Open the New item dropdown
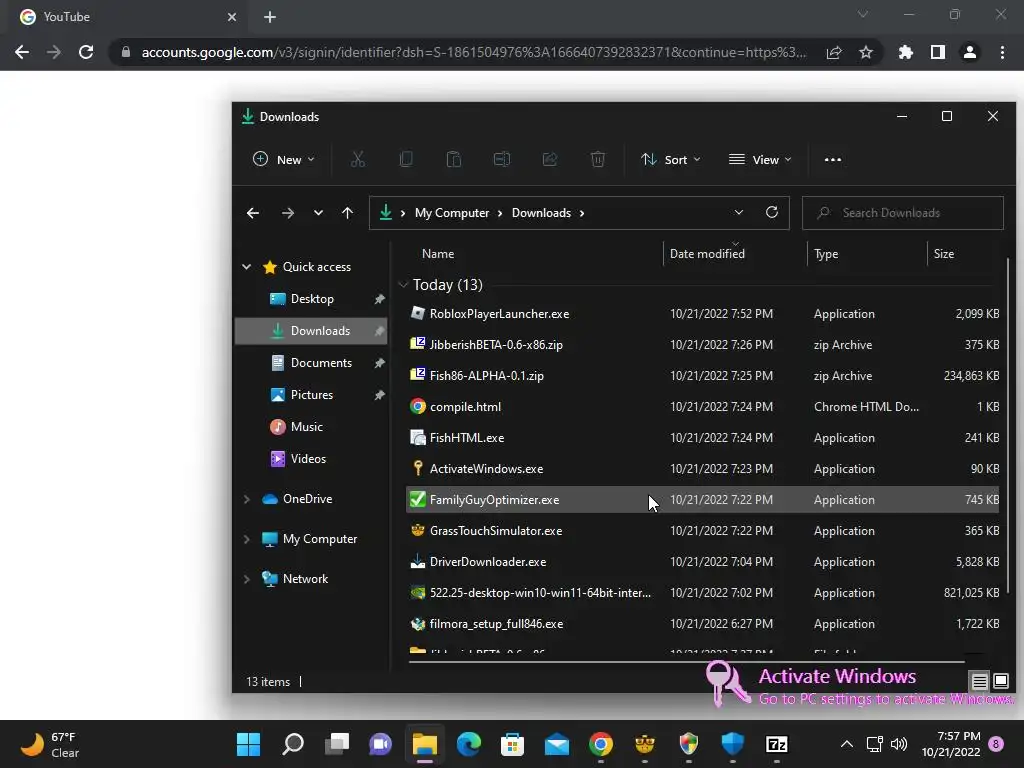Screen dimensions: 1024x768 click(284, 159)
